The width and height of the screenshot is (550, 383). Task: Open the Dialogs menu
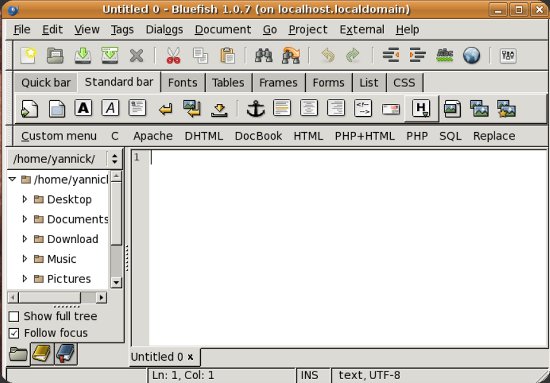(165, 30)
